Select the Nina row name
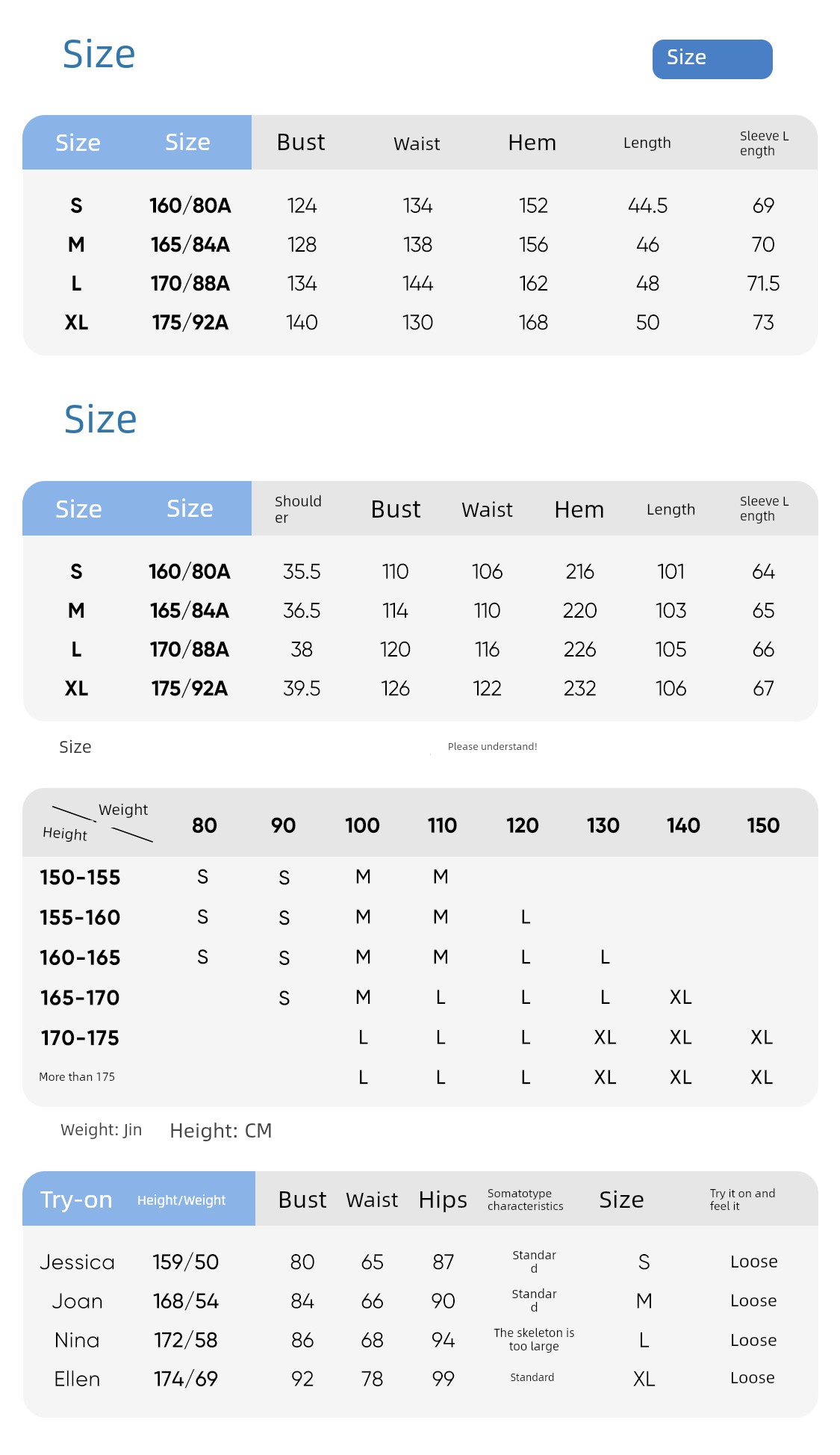840x1455 pixels. 77,1340
